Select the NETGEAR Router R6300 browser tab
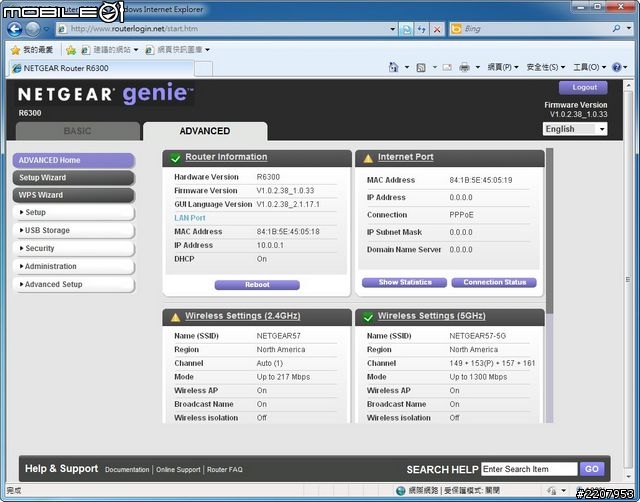This screenshot has width=640, height=502. [101, 68]
